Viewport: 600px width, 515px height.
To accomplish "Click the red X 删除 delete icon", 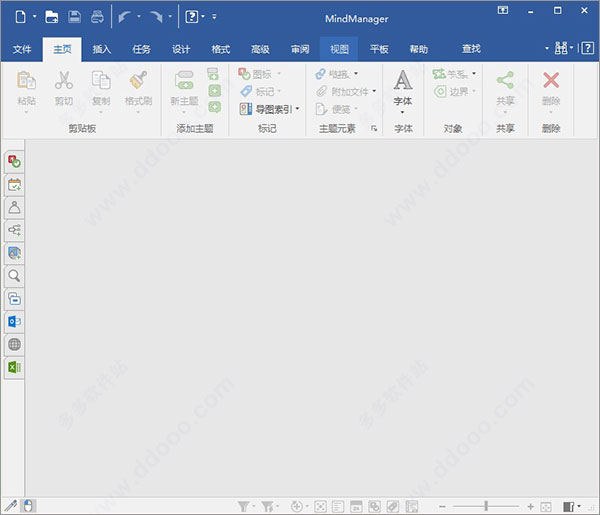I will [551, 80].
